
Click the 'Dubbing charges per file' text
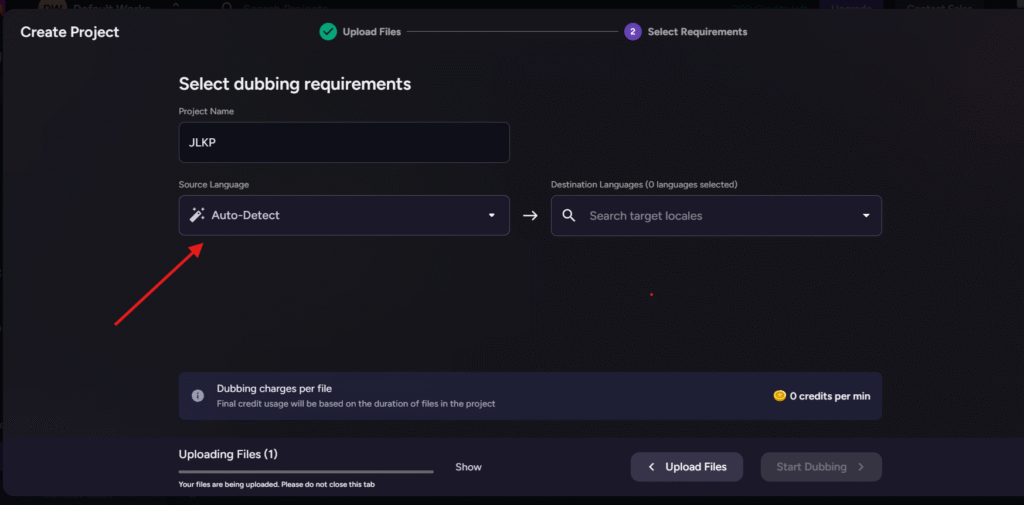coord(274,389)
